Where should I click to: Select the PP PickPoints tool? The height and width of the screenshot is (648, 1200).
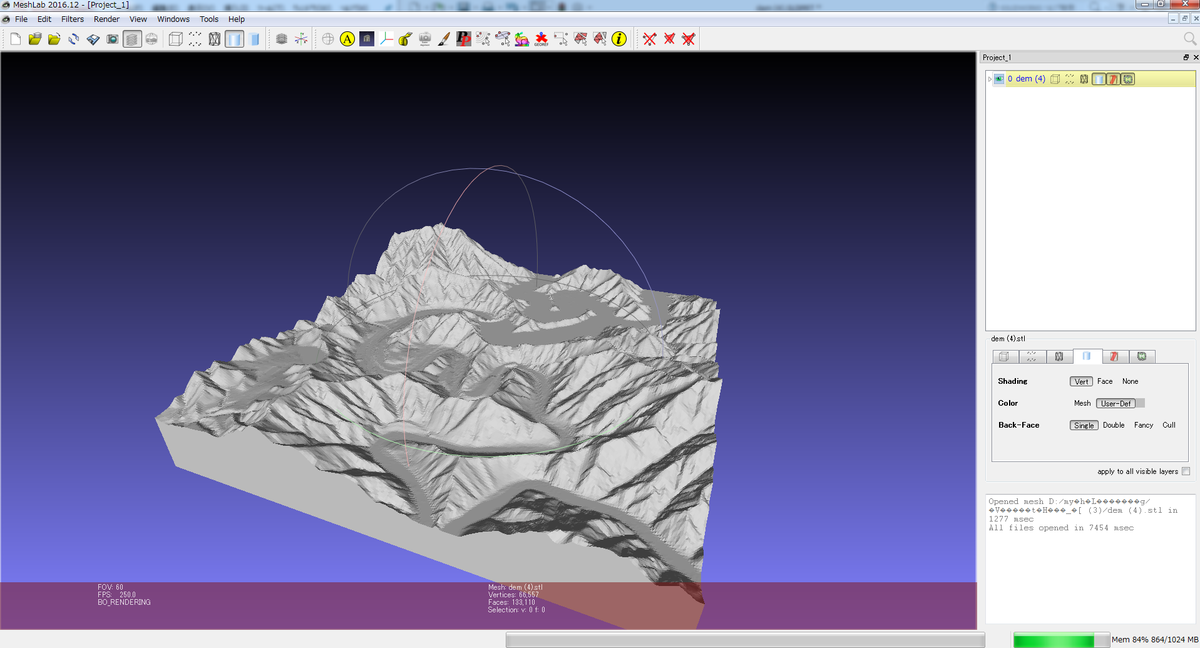463,39
